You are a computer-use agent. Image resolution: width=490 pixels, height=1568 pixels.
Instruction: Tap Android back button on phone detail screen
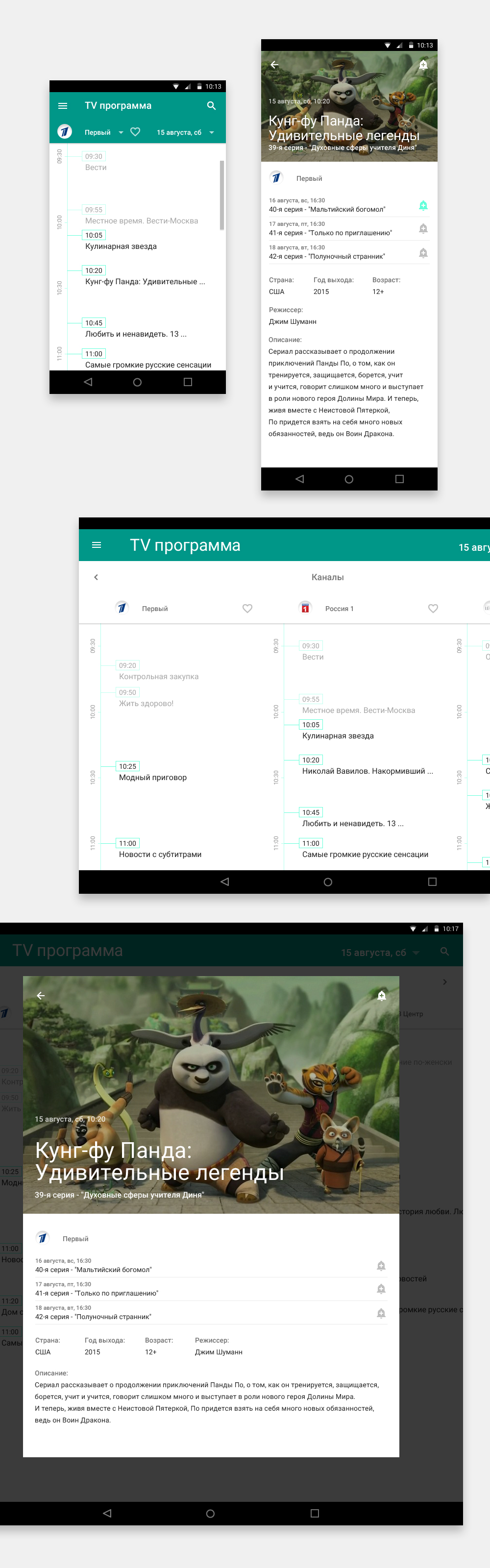coord(299,479)
